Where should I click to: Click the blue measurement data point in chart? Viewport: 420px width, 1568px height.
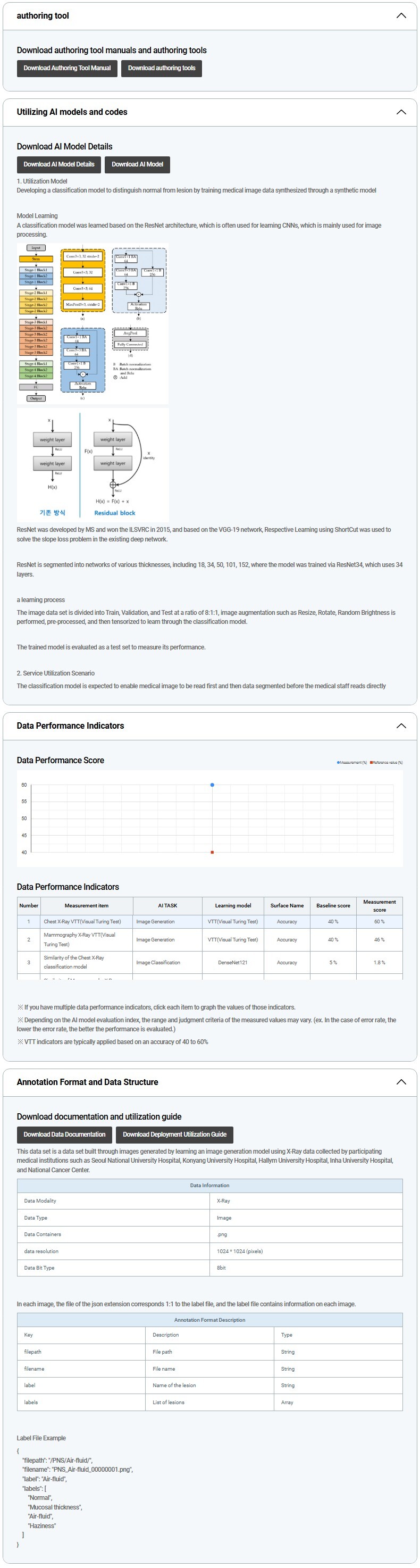[x=212, y=785]
